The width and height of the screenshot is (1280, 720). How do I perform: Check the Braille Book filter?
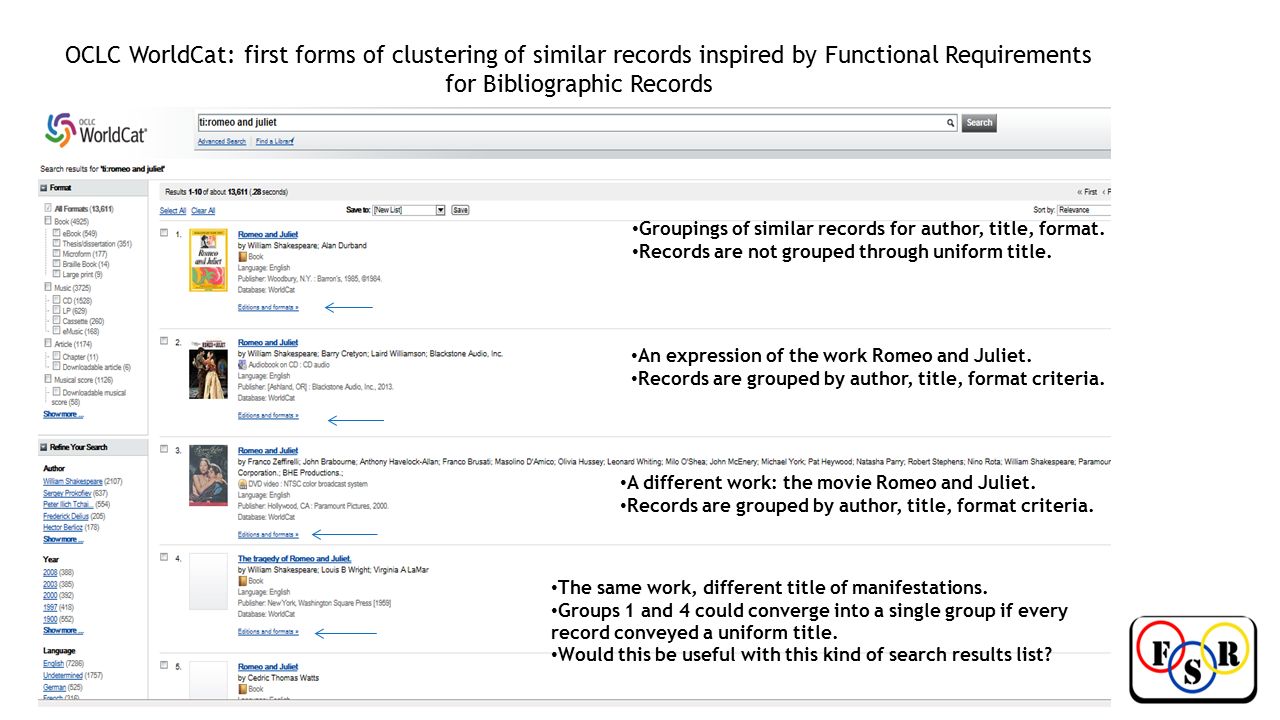point(57,264)
